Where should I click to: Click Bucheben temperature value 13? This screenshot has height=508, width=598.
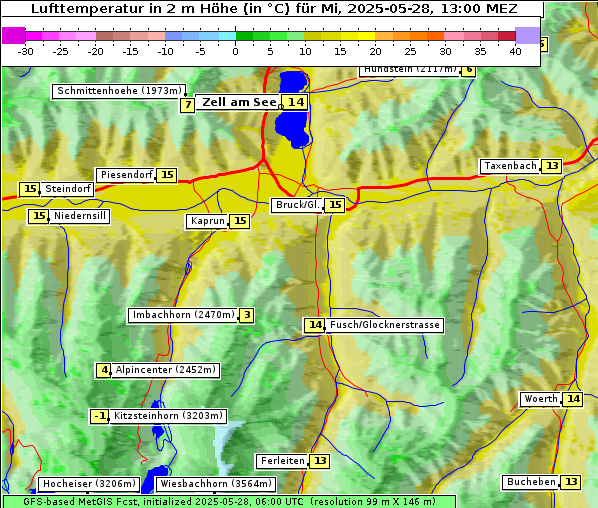pos(571,482)
